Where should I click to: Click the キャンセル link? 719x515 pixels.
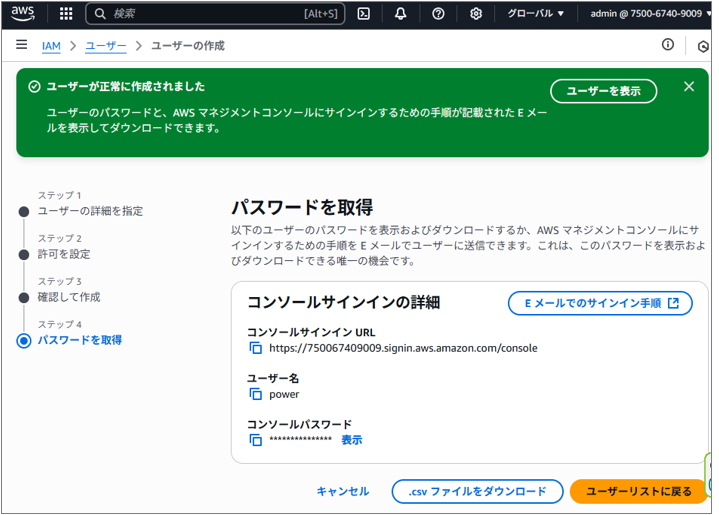[343, 491]
